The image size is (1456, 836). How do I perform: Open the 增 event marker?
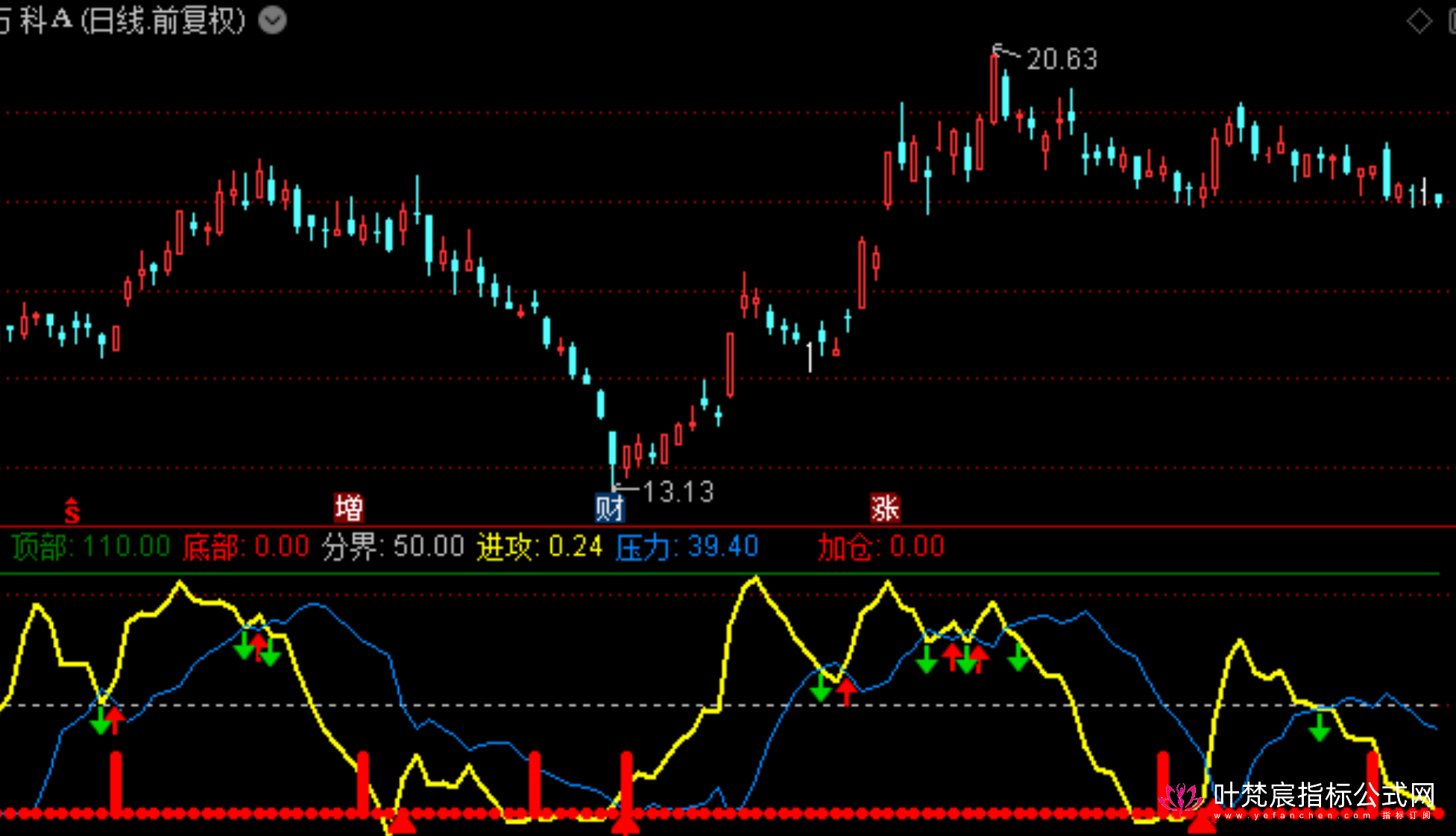(348, 508)
